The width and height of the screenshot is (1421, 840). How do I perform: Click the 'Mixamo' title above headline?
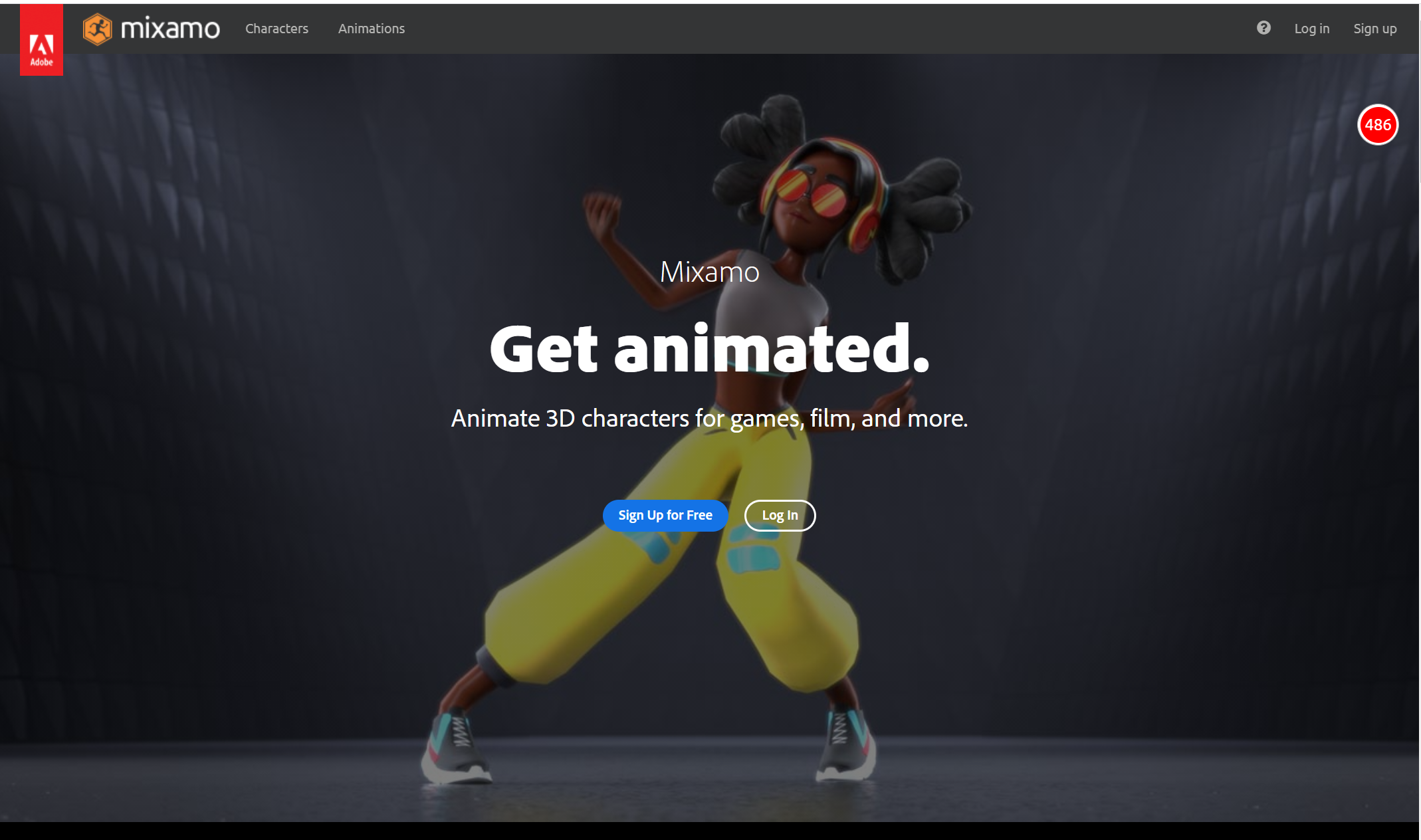709,272
